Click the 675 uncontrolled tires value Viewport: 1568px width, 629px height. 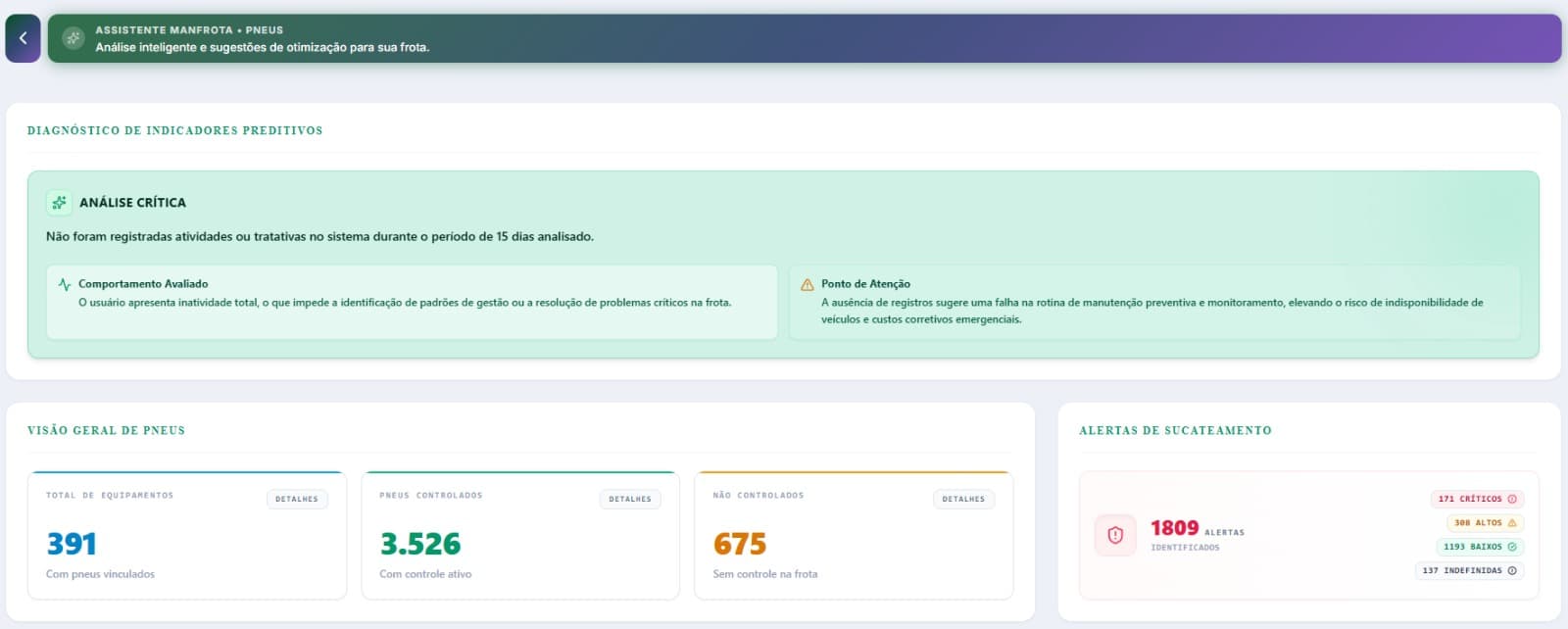tap(740, 544)
